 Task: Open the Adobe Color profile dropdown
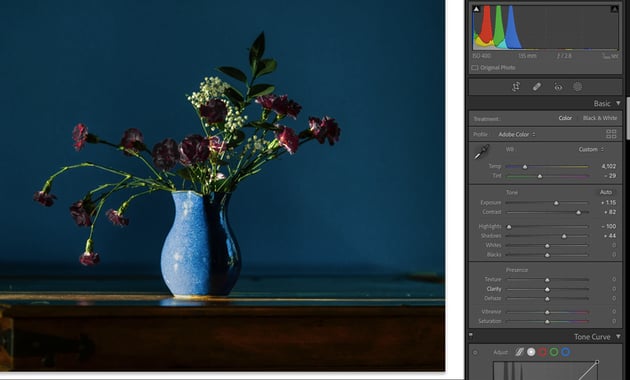(x=517, y=134)
